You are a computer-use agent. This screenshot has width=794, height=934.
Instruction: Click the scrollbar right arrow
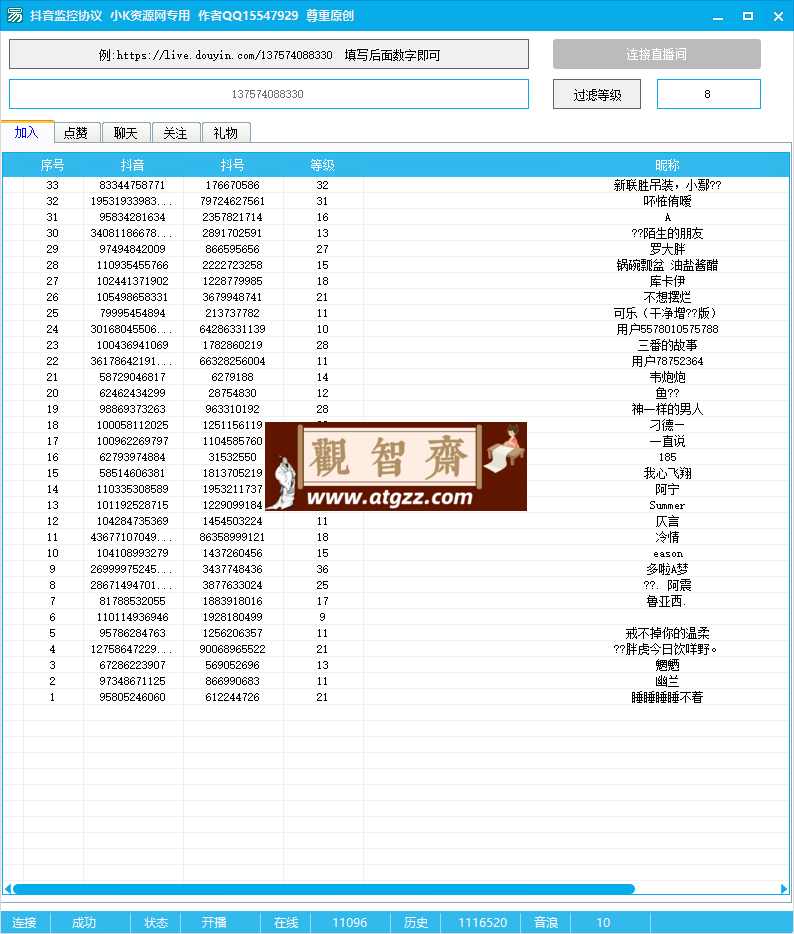point(784,889)
